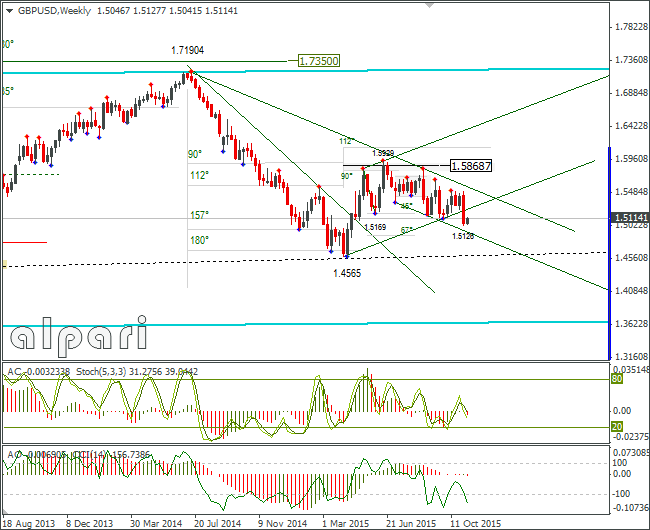Screen dimensions: 650x530
Task: Click the 1.73500 horizontal line label
Action: (318, 61)
